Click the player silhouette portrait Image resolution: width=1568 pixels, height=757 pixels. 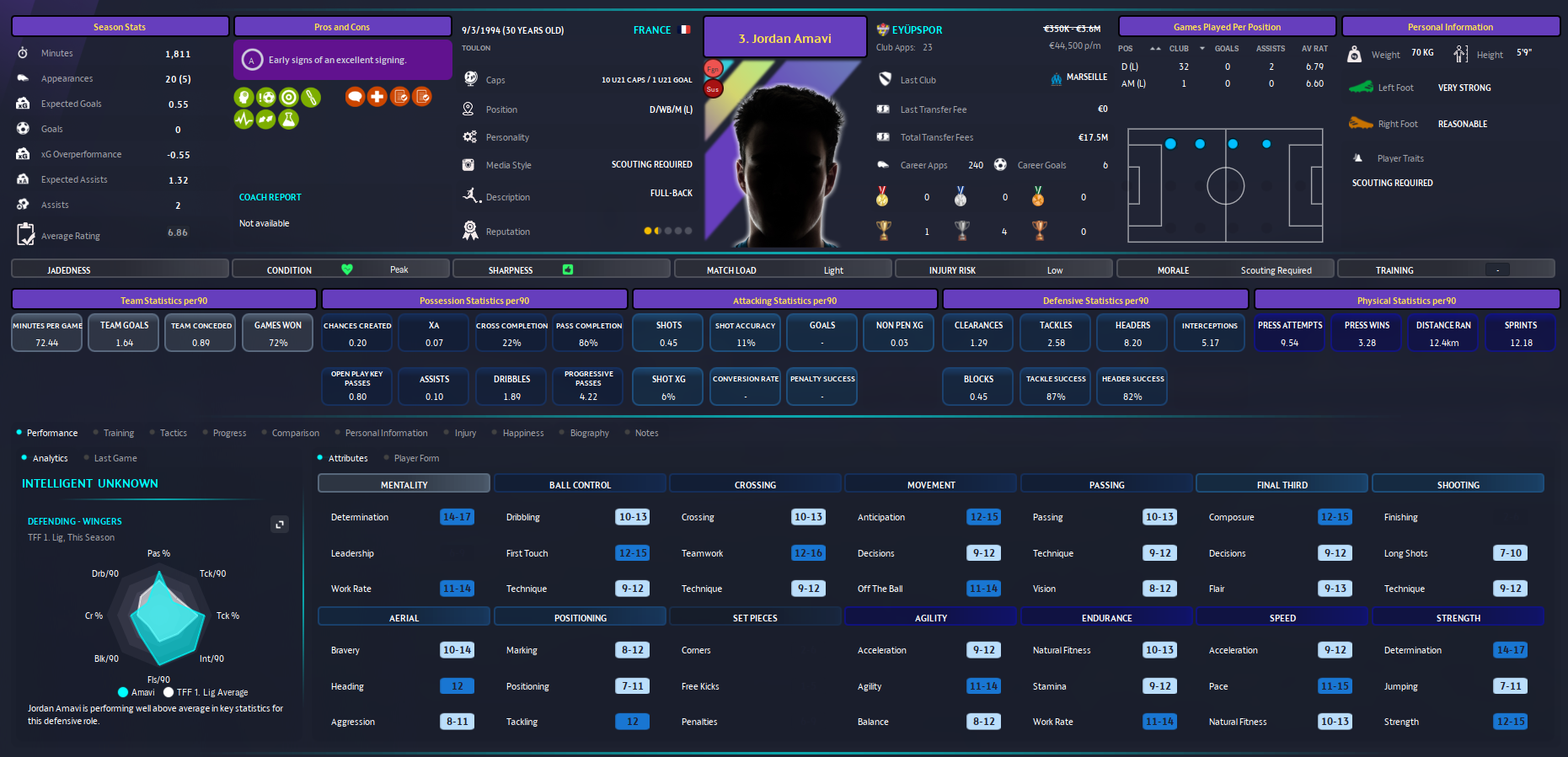(x=785, y=153)
